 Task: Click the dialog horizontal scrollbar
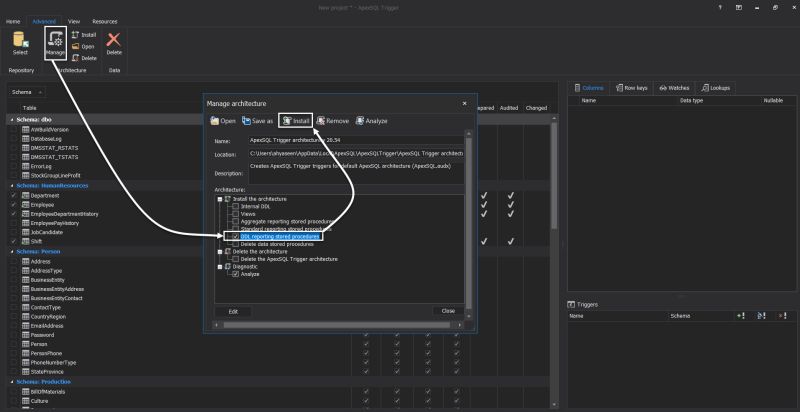pyautogui.click(x=337, y=325)
